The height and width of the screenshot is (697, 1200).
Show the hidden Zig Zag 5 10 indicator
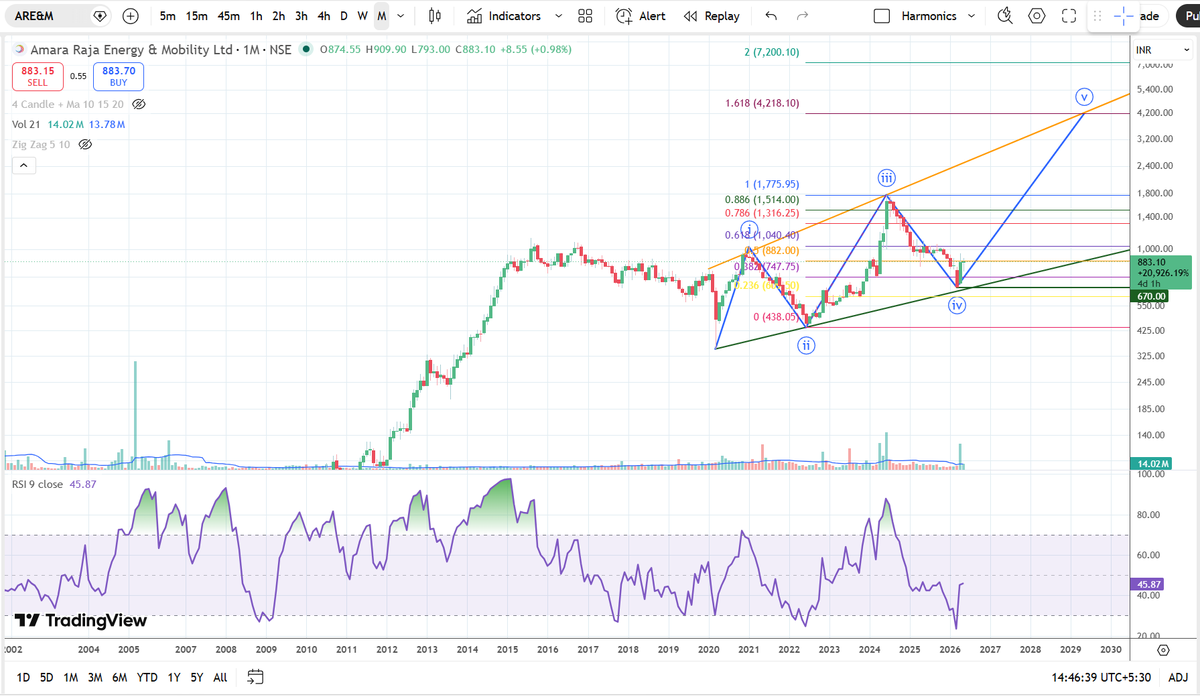(85, 144)
